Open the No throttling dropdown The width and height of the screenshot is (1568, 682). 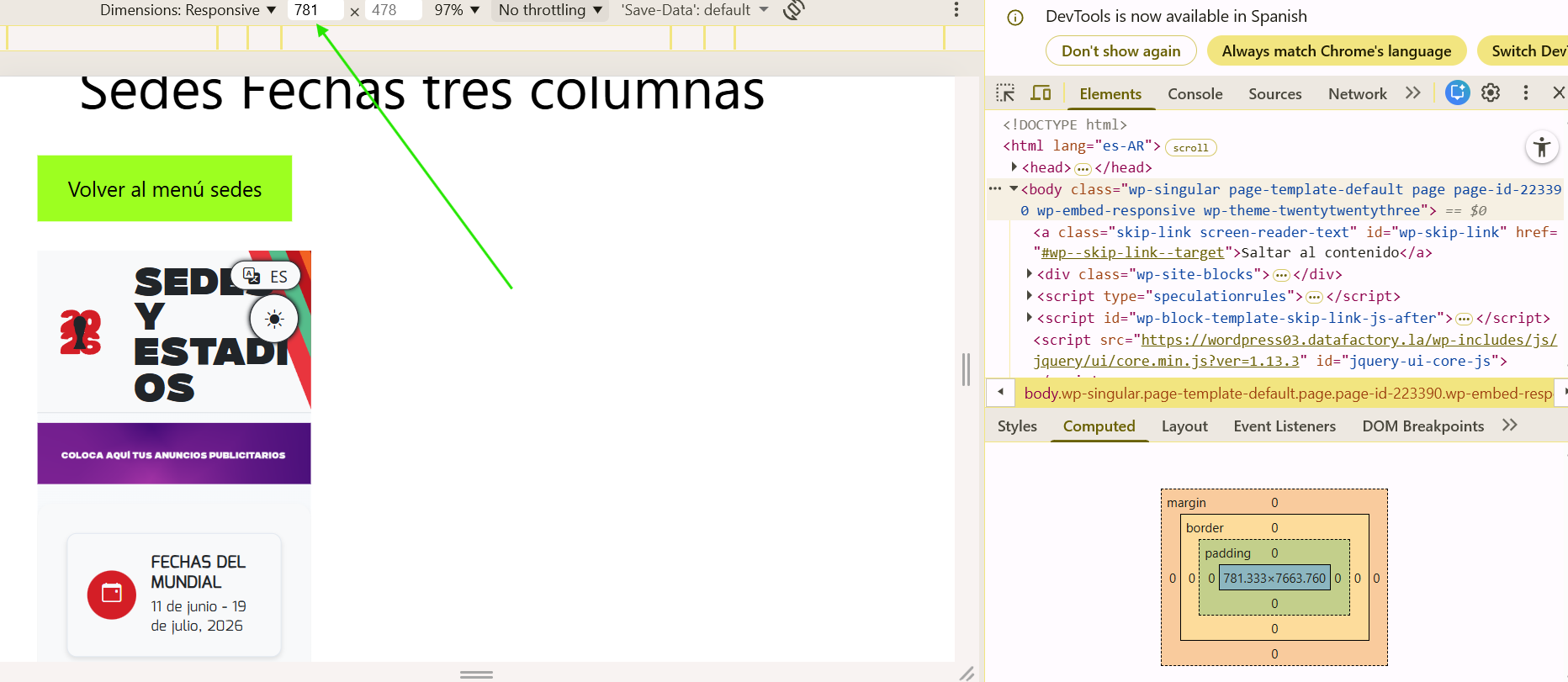click(x=550, y=10)
